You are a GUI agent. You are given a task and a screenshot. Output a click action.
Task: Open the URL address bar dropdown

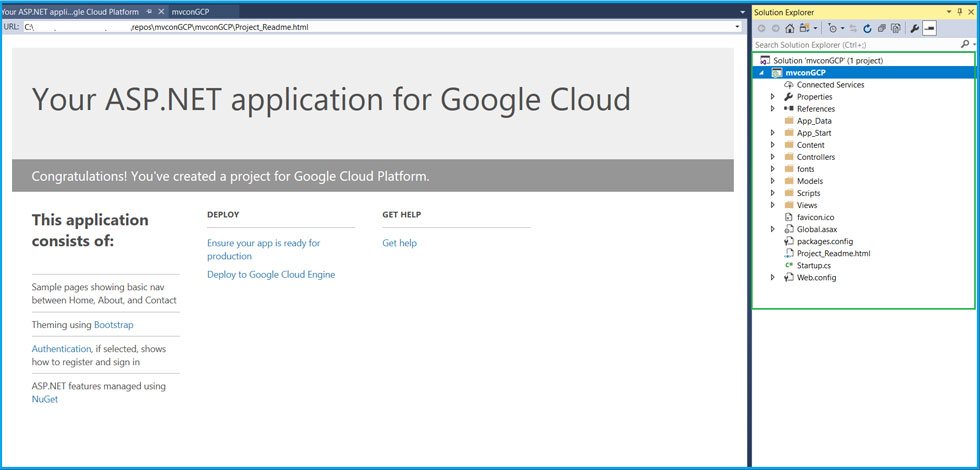point(737,27)
